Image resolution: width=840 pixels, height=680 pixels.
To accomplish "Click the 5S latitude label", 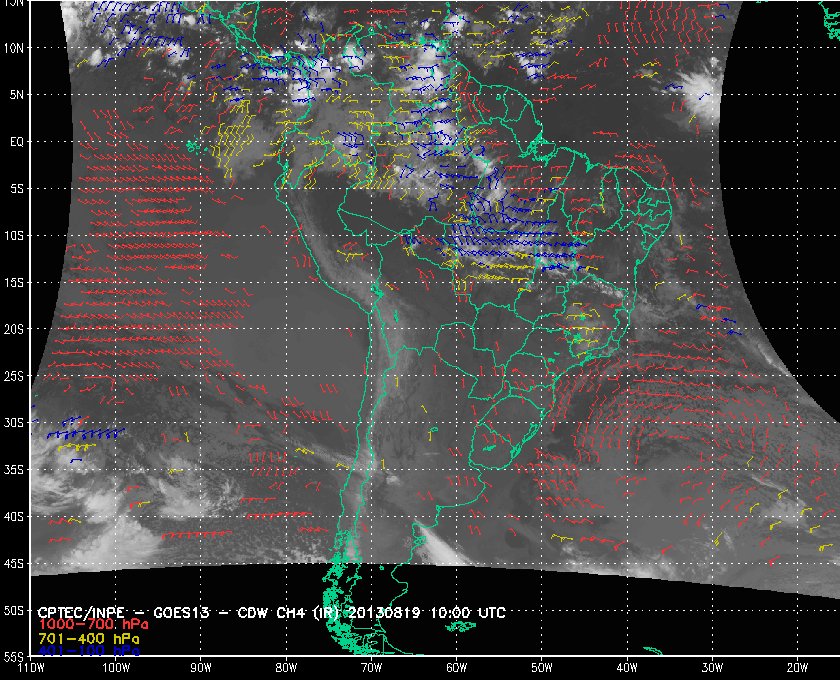I will coord(17,189).
